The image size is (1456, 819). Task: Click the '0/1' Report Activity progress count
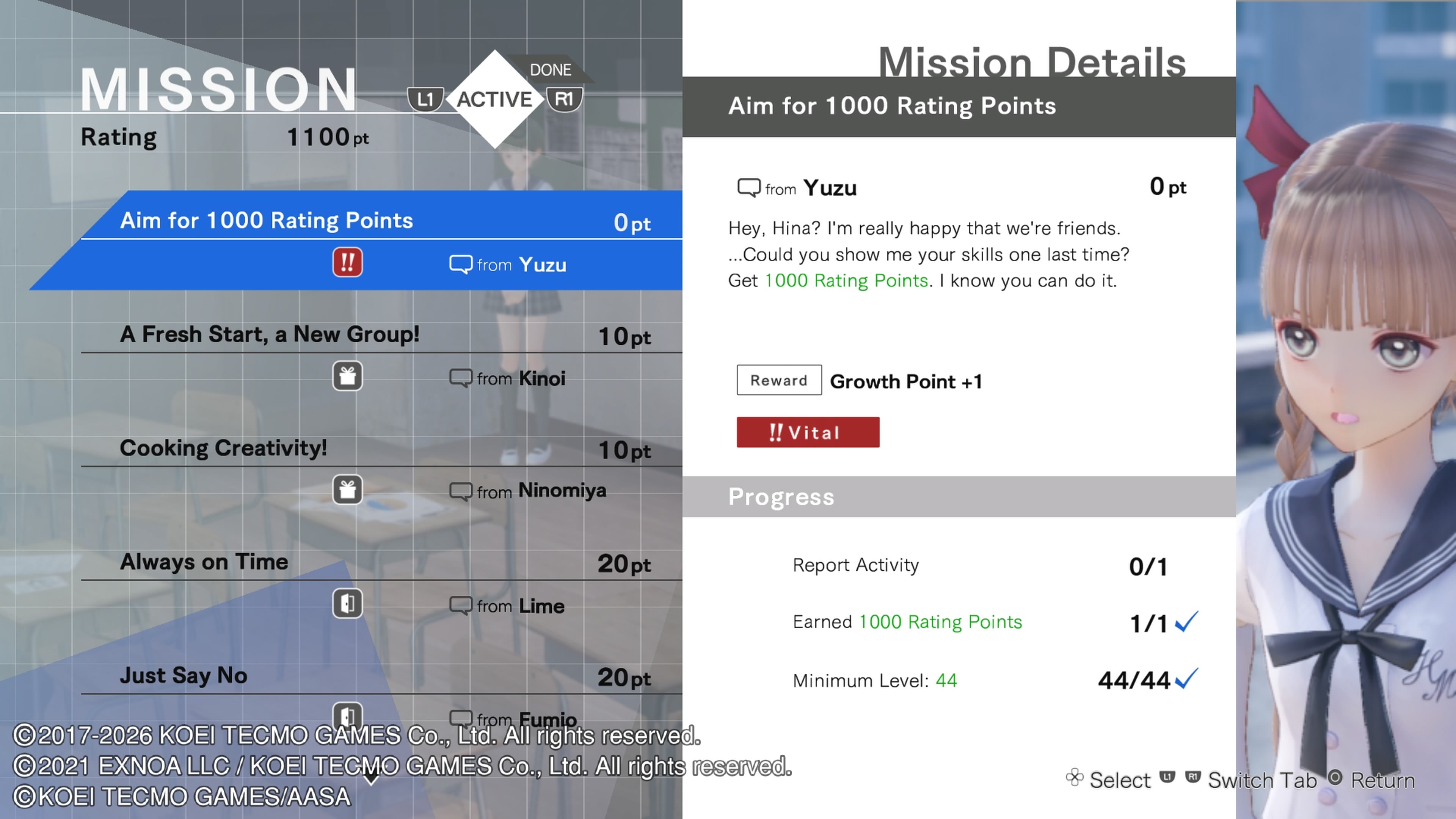(1148, 566)
